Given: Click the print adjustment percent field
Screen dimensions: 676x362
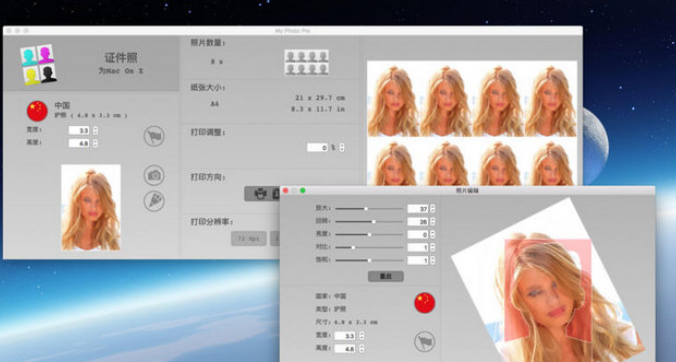Looking at the screenshot, I should click(318, 147).
